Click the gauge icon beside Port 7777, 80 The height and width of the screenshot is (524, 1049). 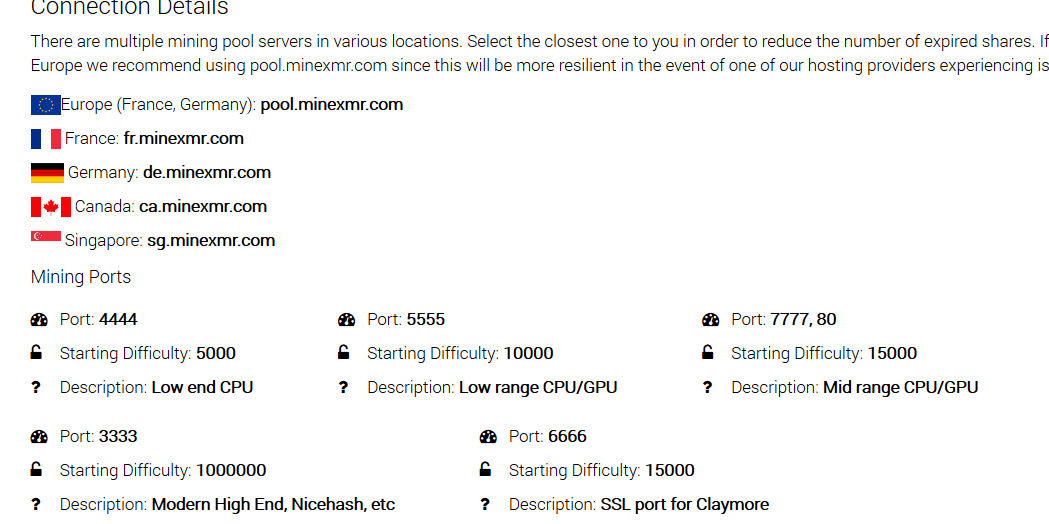point(710,320)
